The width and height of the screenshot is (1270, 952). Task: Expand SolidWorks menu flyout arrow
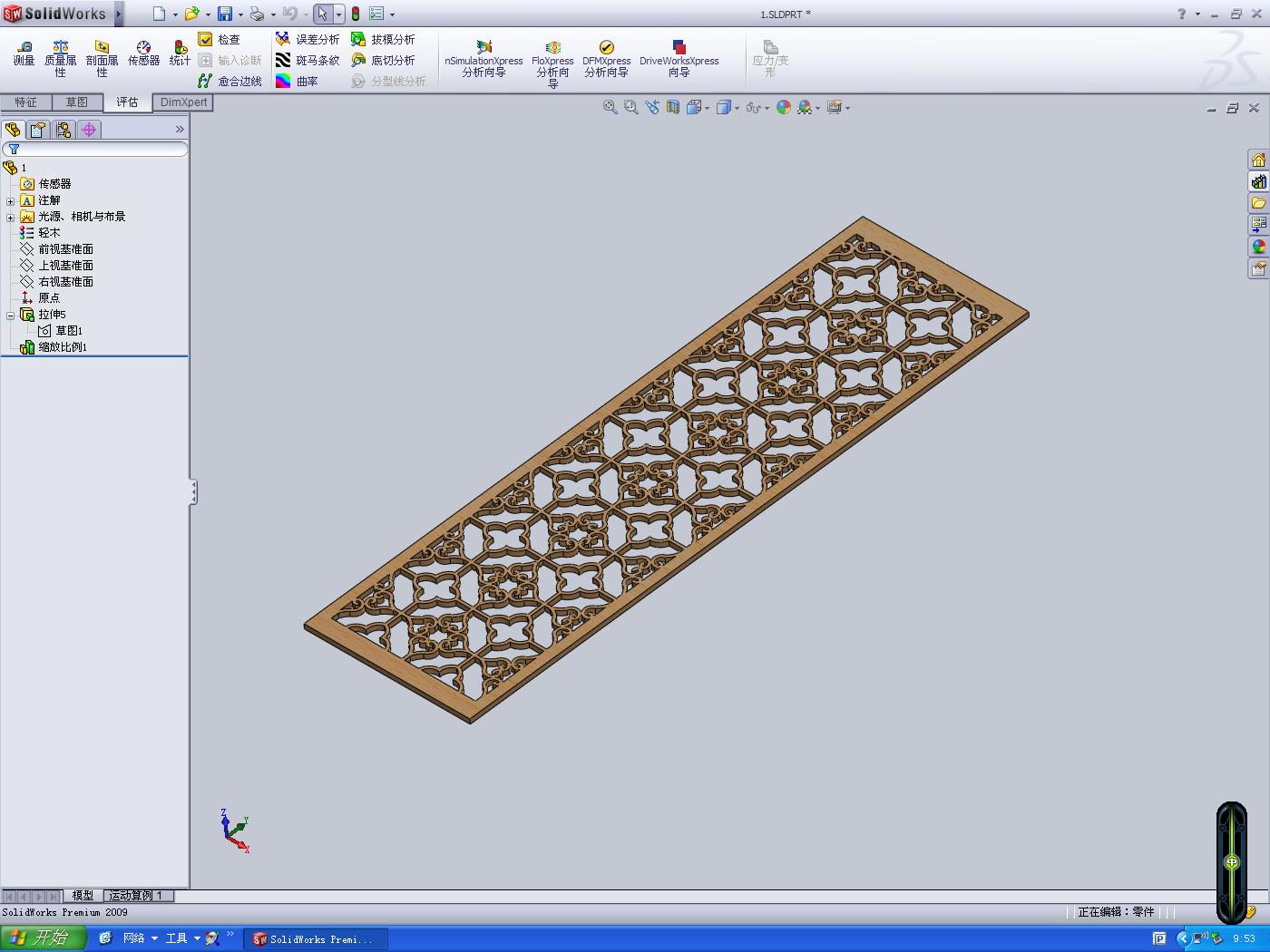pyautogui.click(x=119, y=14)
